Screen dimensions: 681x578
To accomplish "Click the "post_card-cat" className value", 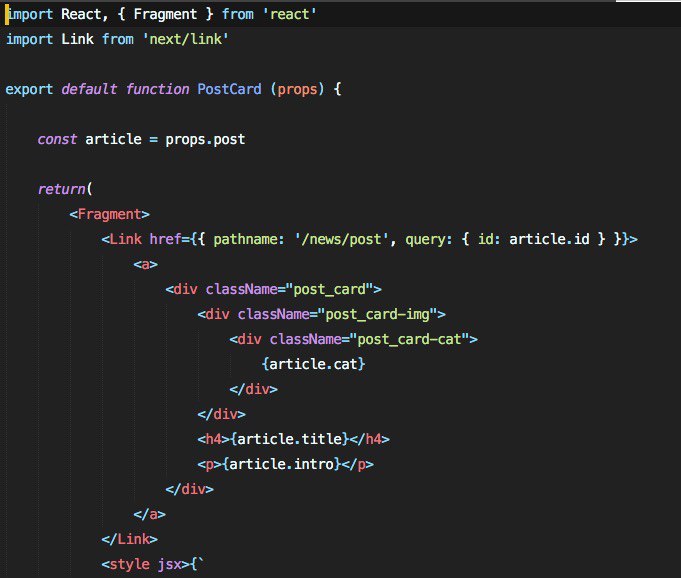I will (410, 340).
